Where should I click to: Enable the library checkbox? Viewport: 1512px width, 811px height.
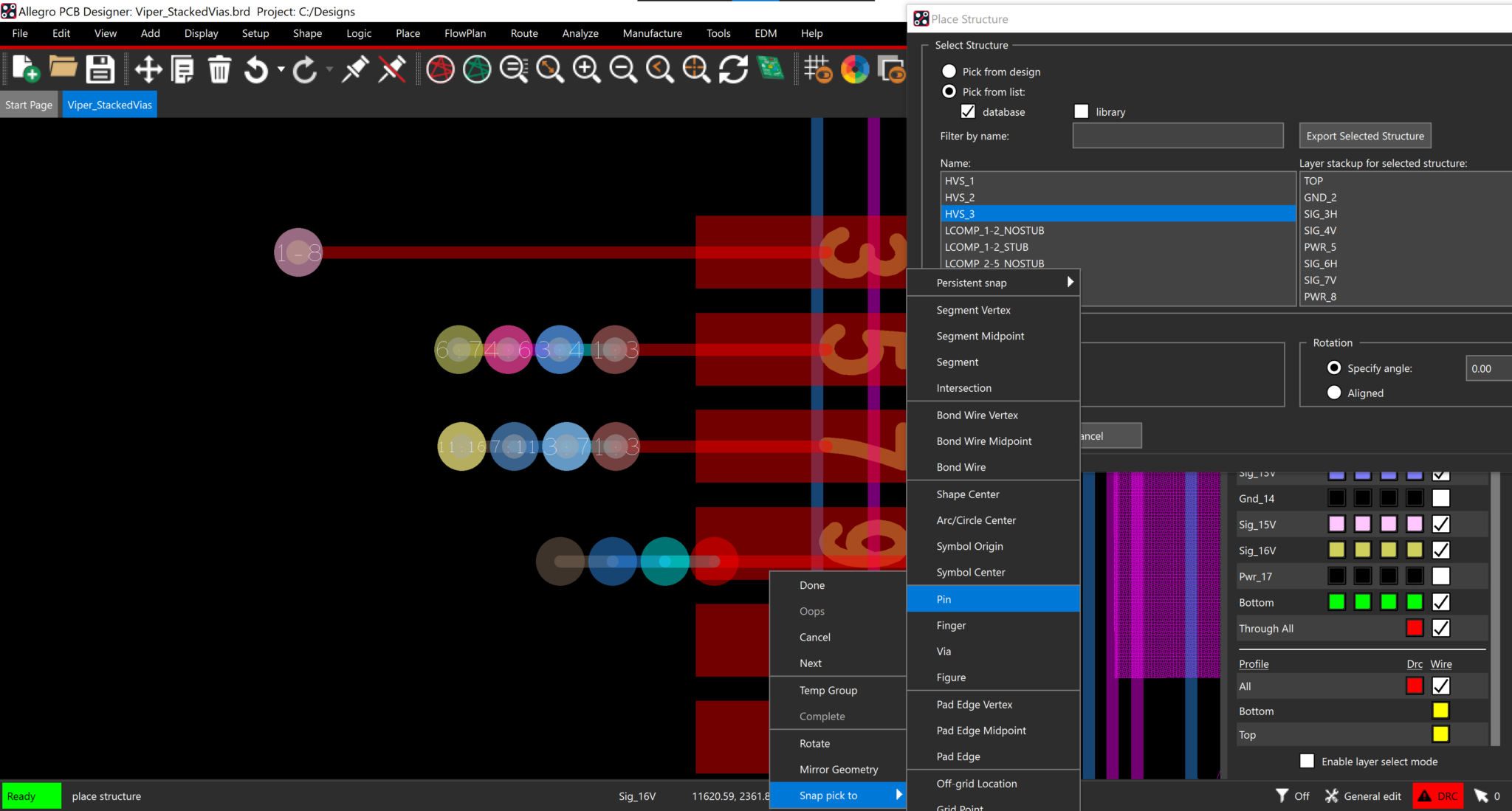(x=1081, y=111)
